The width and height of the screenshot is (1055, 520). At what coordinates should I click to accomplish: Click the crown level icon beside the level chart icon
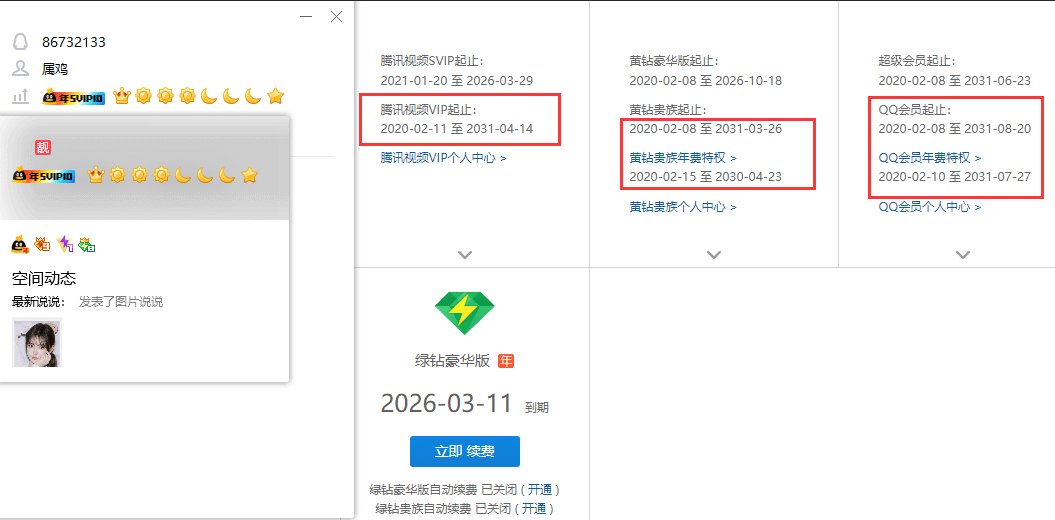tap(121, 96)
